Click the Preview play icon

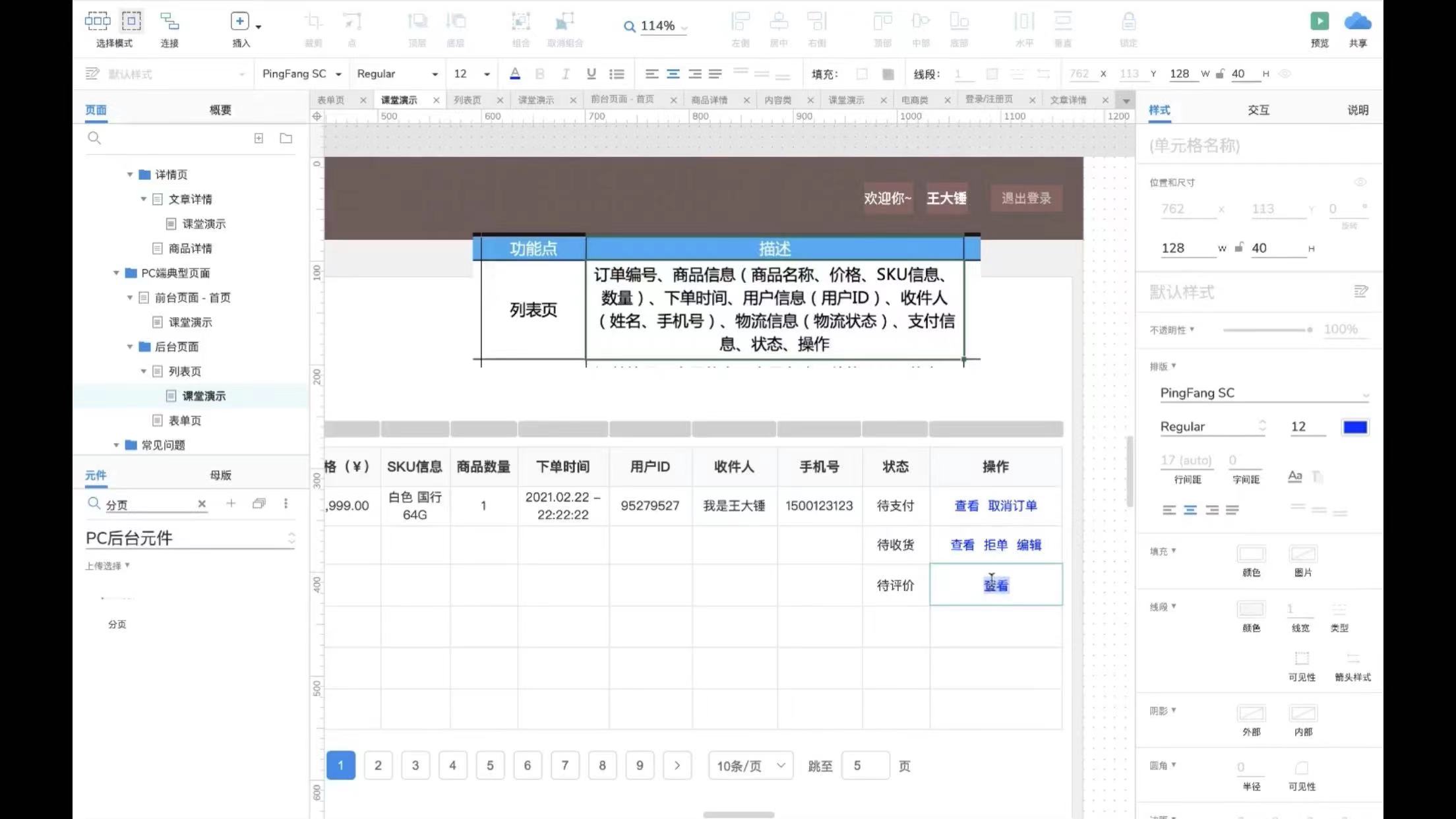(1319, 22)
